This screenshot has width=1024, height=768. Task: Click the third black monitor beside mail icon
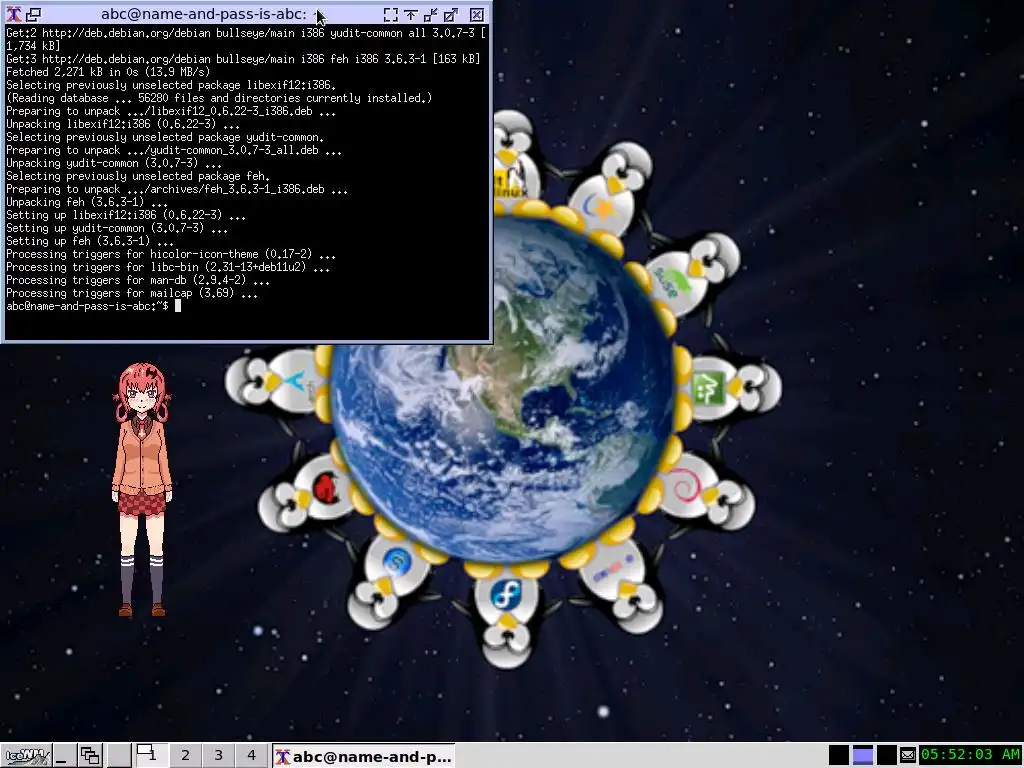tap(886, 755)
